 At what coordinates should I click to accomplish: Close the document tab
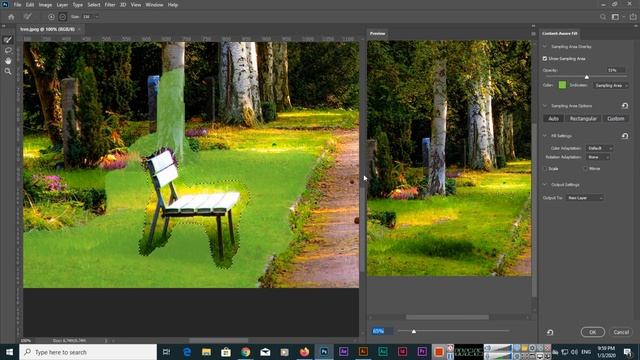point(79,29)
